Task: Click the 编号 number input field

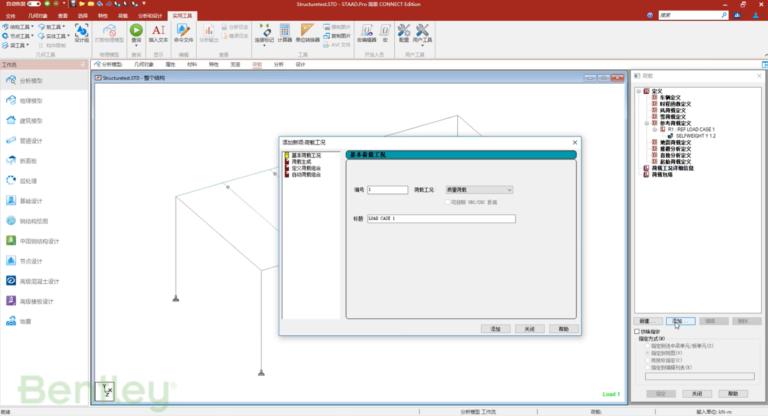Action: coord(387,190)
